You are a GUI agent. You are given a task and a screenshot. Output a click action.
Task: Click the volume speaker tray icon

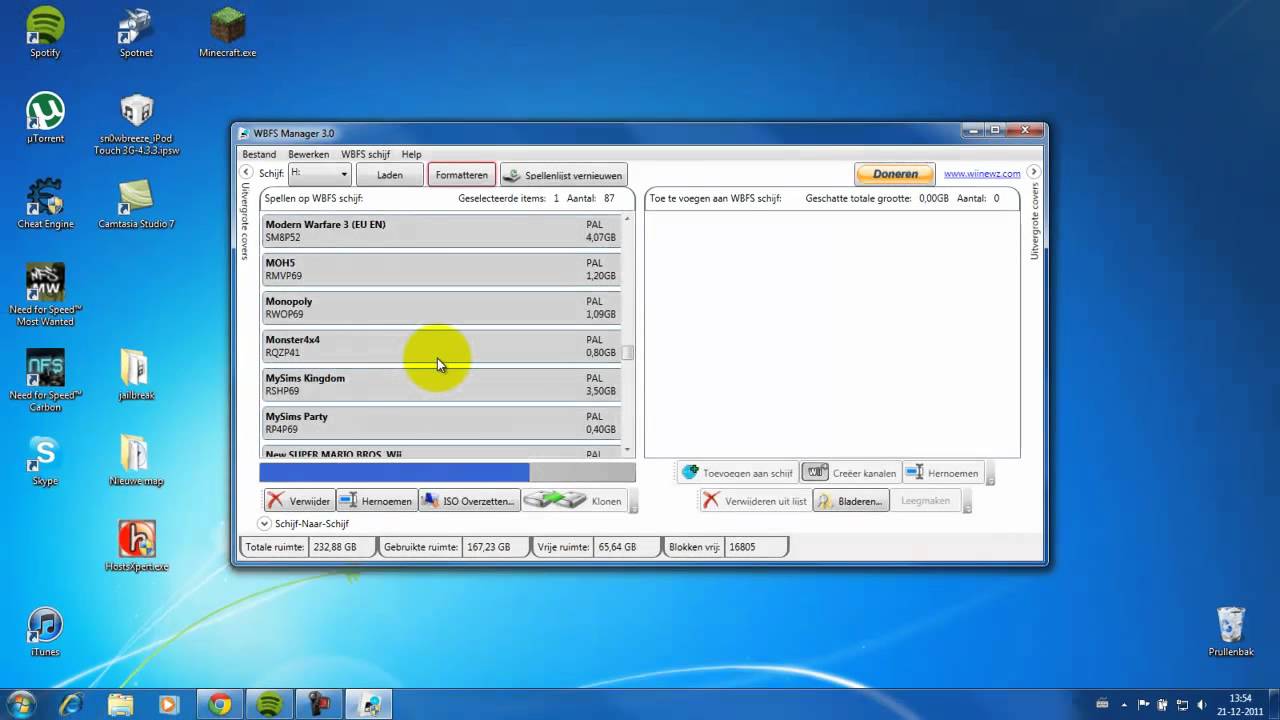[x=1202, y=704]
